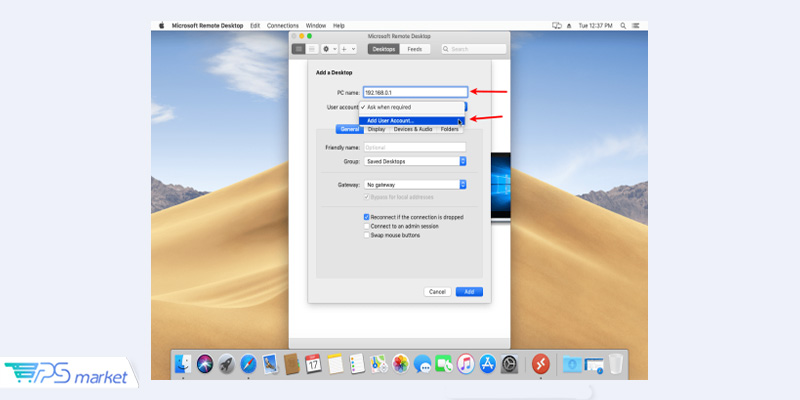Image resolution: width=800 pixels, height=400 pixels.
Task: Switch to the list view icon
Action: click(311, 49)
